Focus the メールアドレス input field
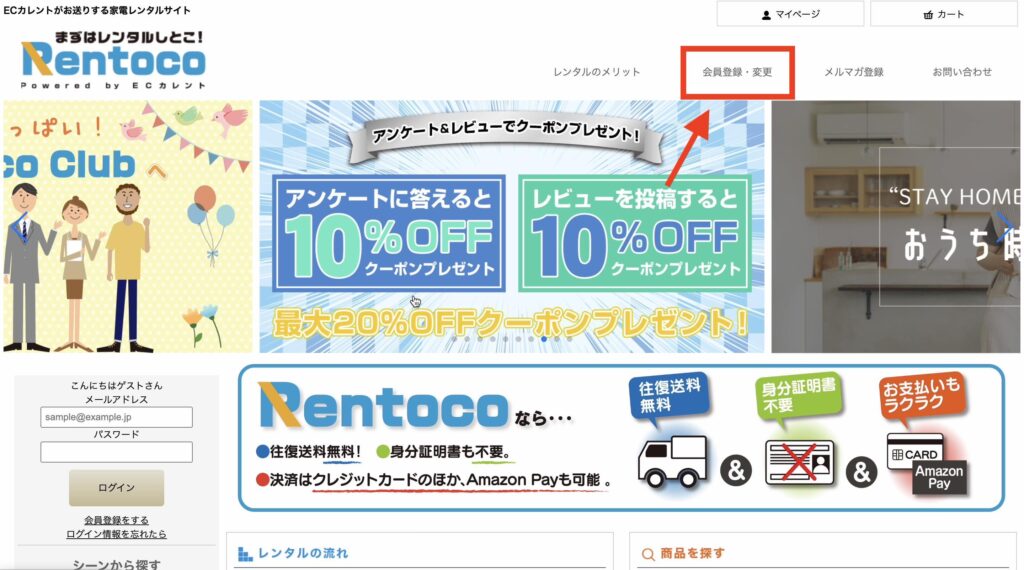Screen dimensions: 1024x570 pos(116,417)
